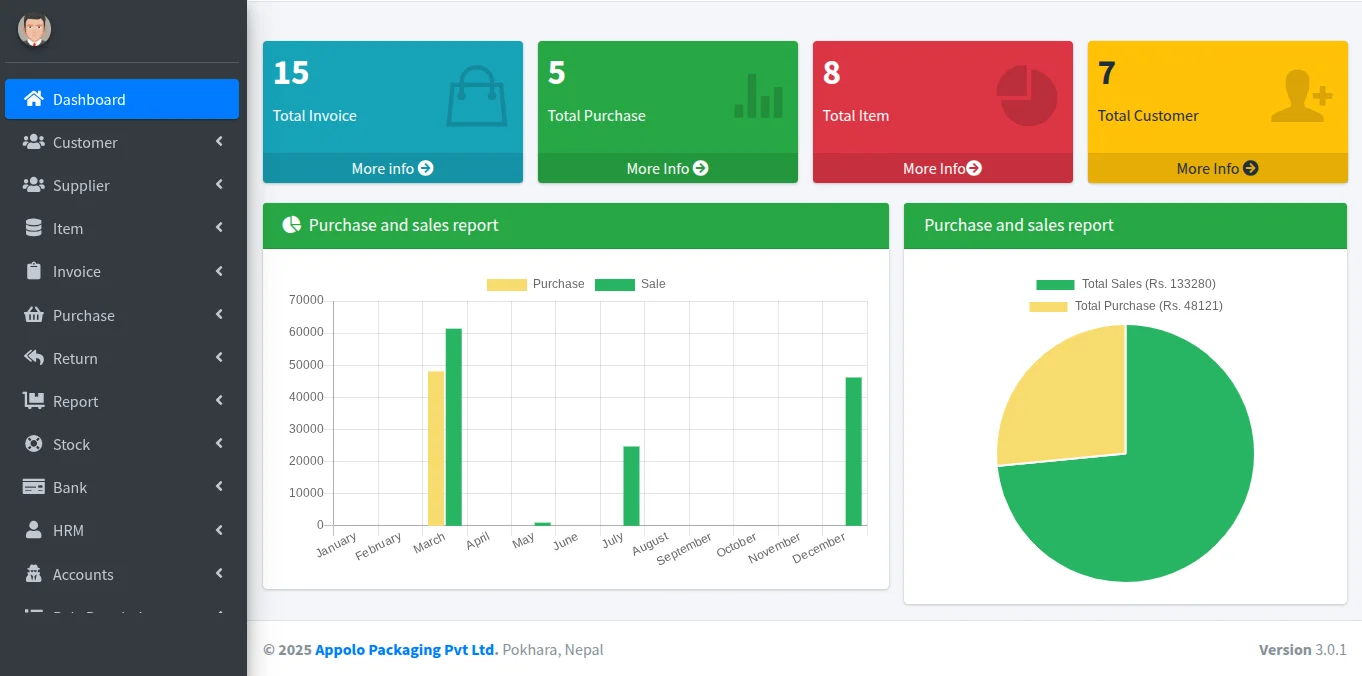Click More info on the Total Invoice card
The width and height of the screenshot is (1362, 676).
point(392,168)
